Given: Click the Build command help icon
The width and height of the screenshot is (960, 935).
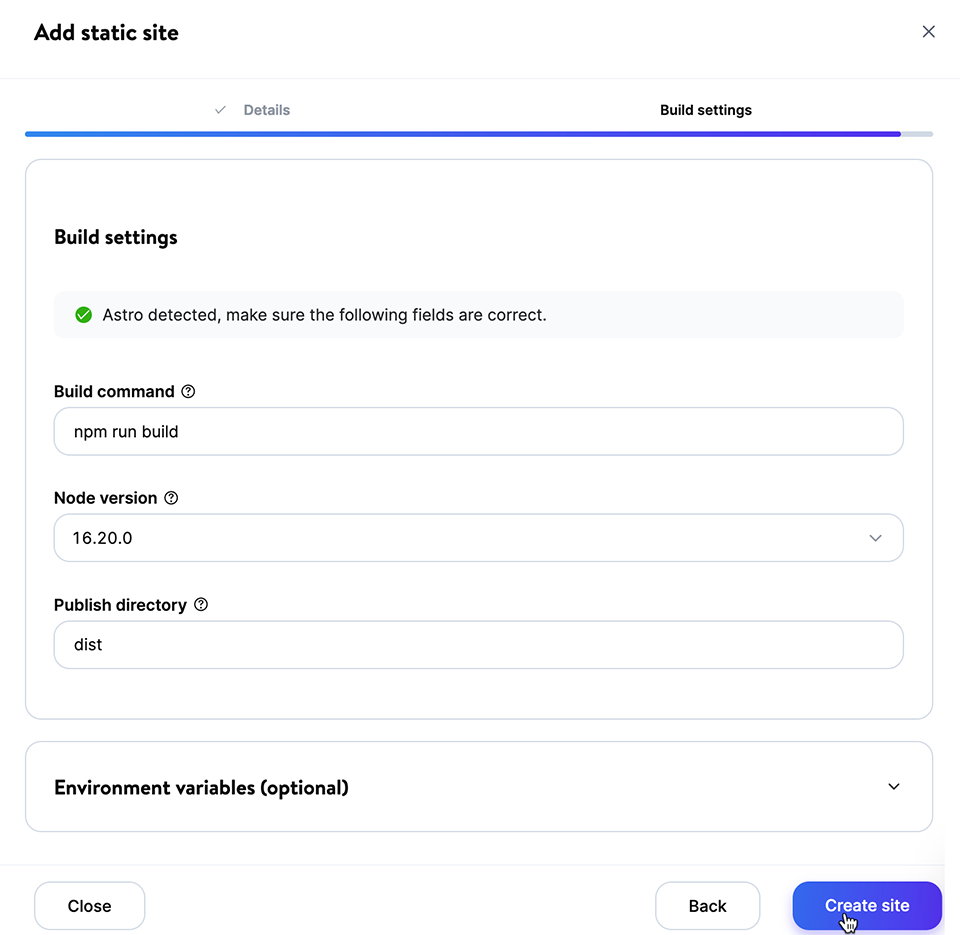Looking at the screenshot, I should (188, 391).
